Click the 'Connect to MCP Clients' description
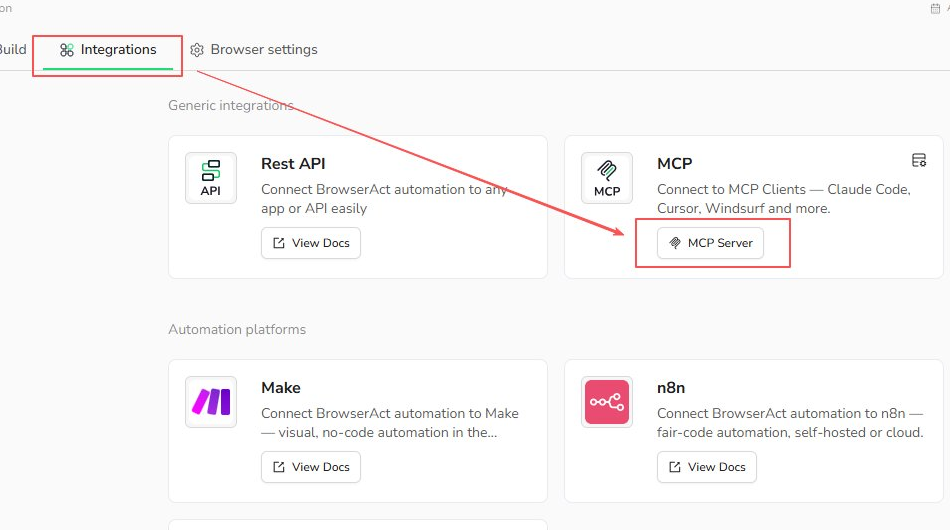950x530 pixels. 783,199
